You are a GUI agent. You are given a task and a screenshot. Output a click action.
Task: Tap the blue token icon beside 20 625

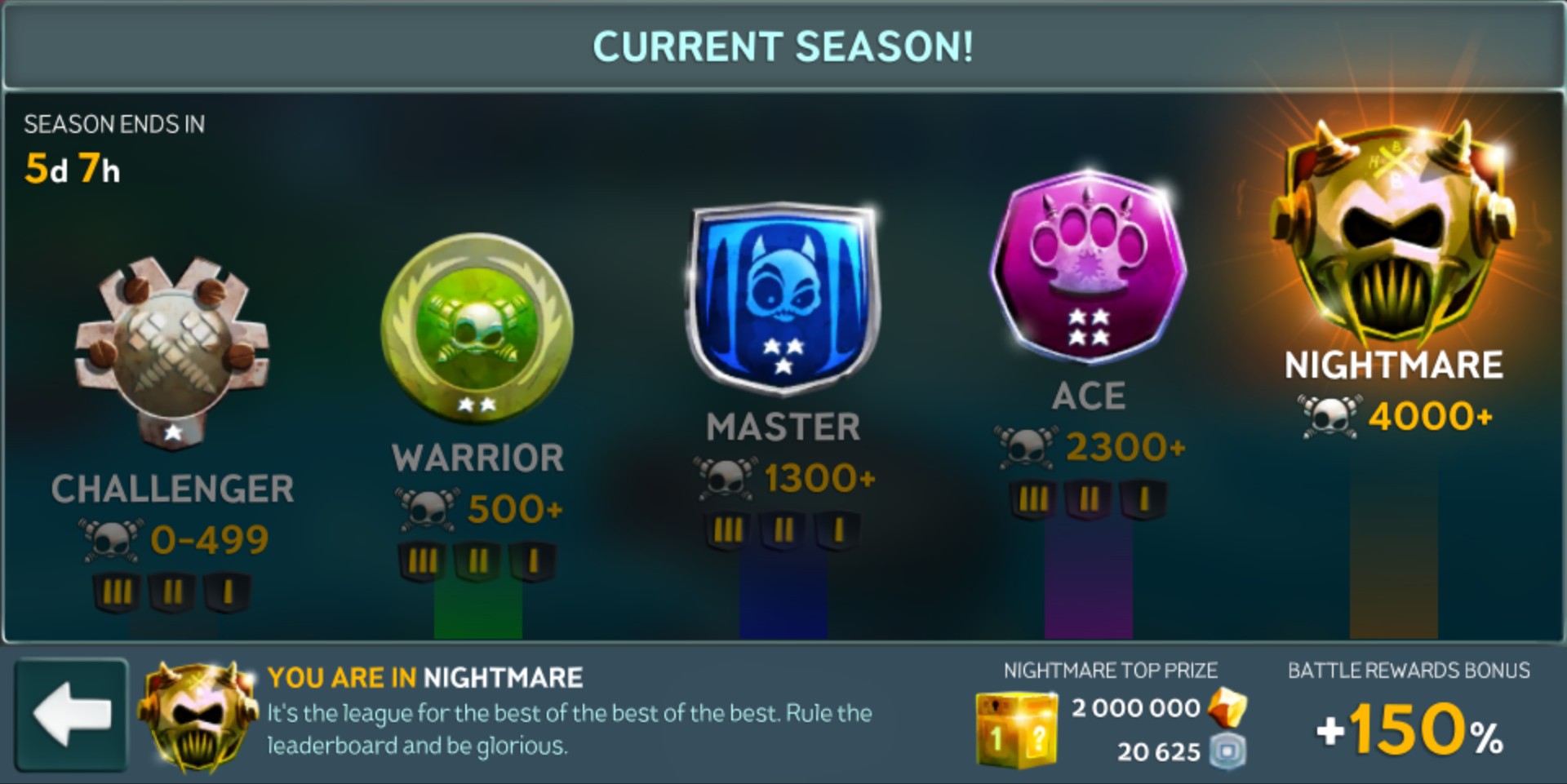click(1228, 751)
